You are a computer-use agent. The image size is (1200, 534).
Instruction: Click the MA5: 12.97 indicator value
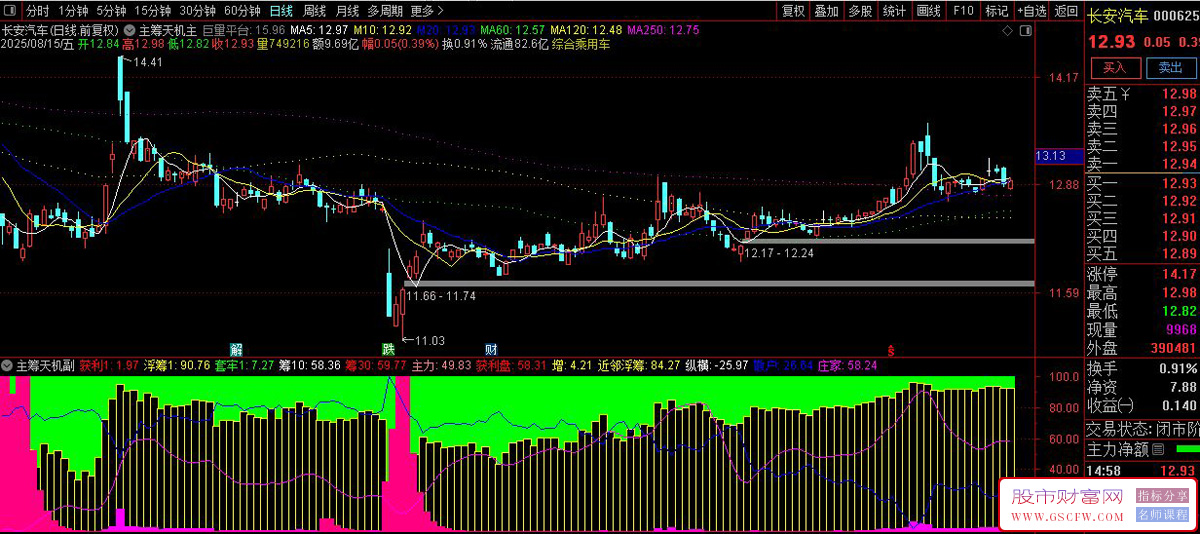coord(318,30)
